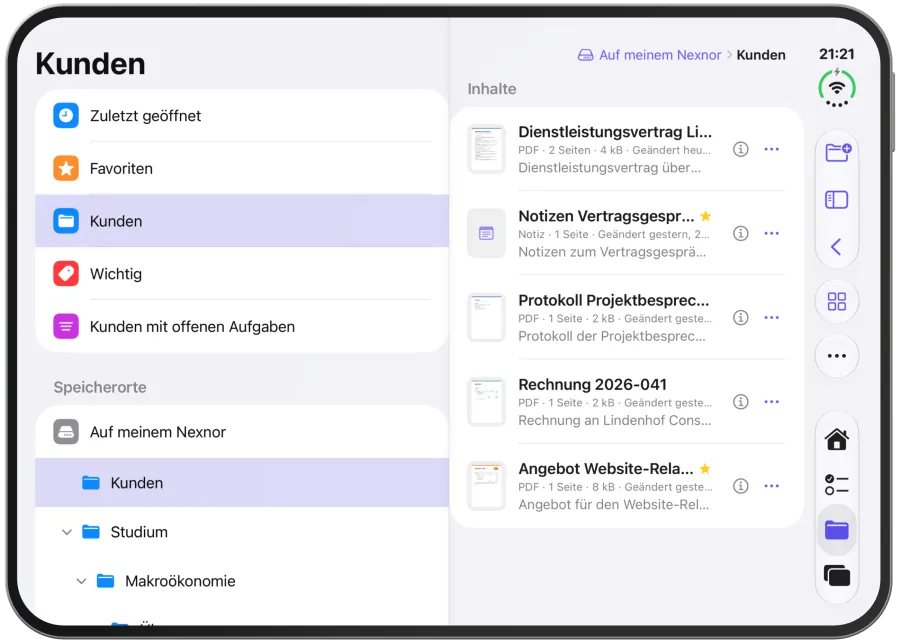The width and height of the screenshot is (900, 643).
Task: Click the Auf meinem Nexnor drive icon
Action: (66, 432)
